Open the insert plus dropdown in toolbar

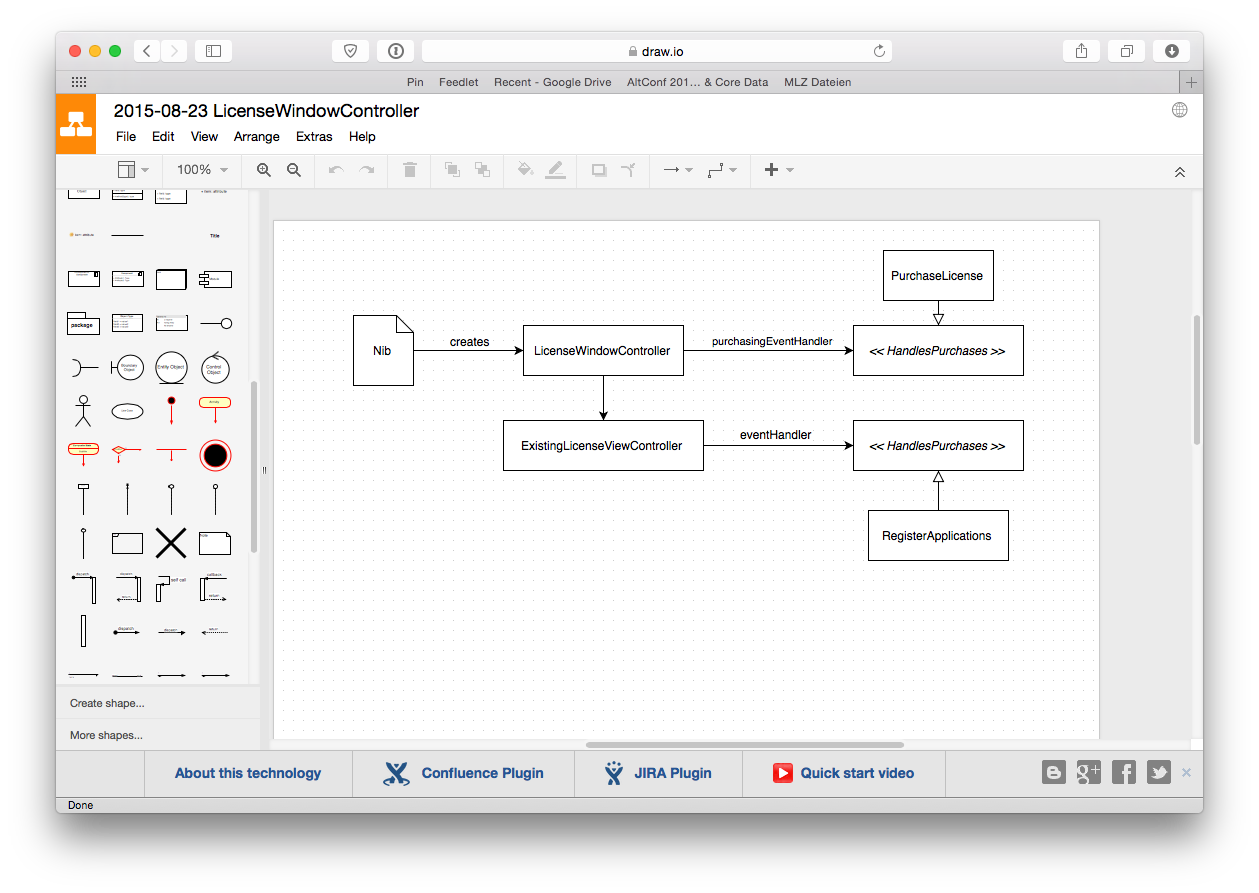pos(778,170)
